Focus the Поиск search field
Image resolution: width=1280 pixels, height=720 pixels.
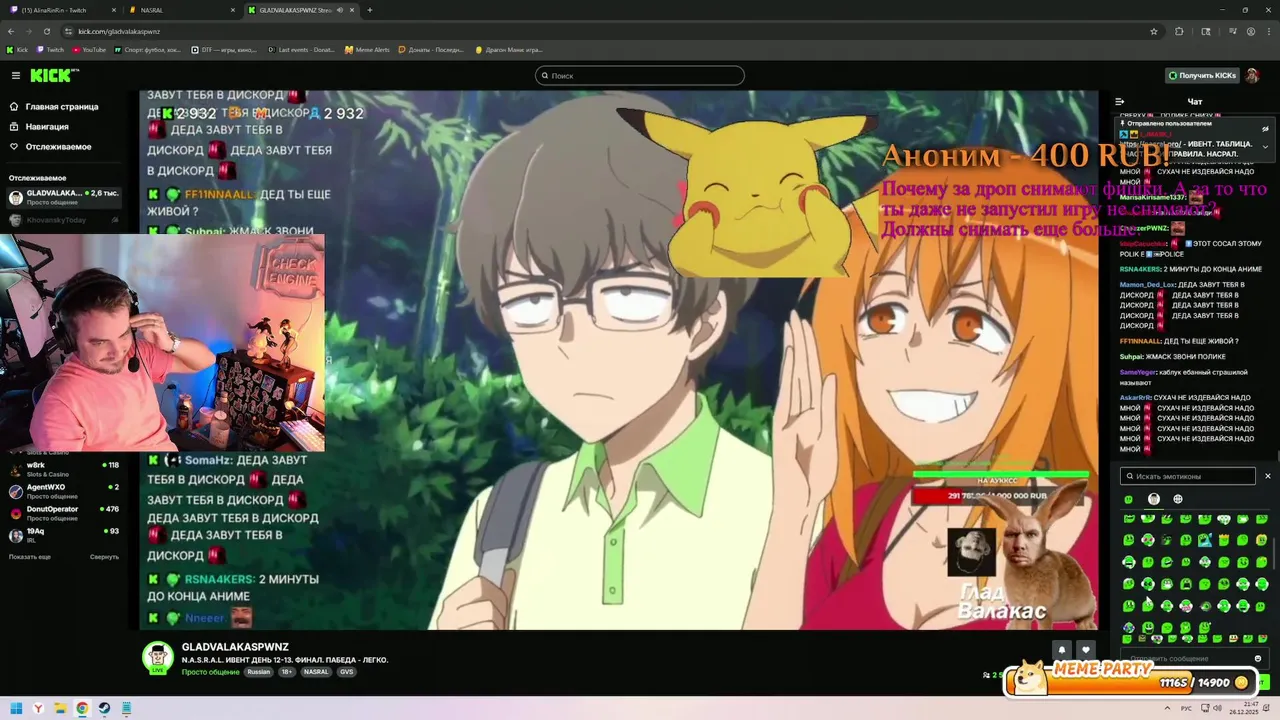(640, 75)
